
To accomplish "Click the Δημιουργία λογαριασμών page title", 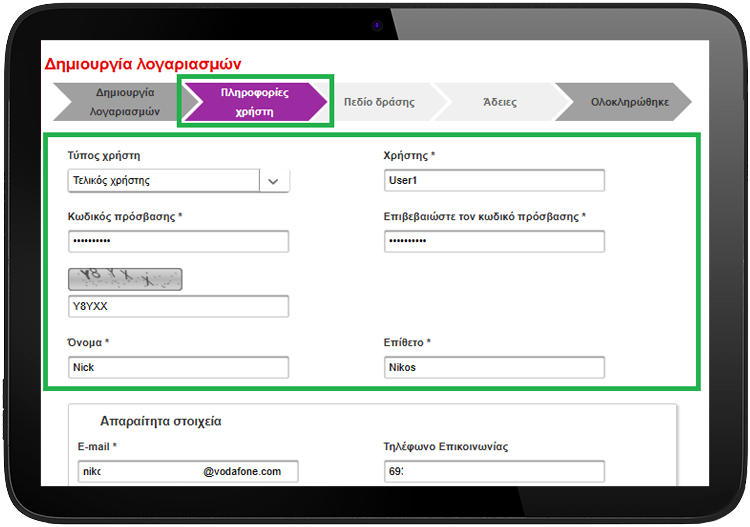I will [x=143, y=64].
